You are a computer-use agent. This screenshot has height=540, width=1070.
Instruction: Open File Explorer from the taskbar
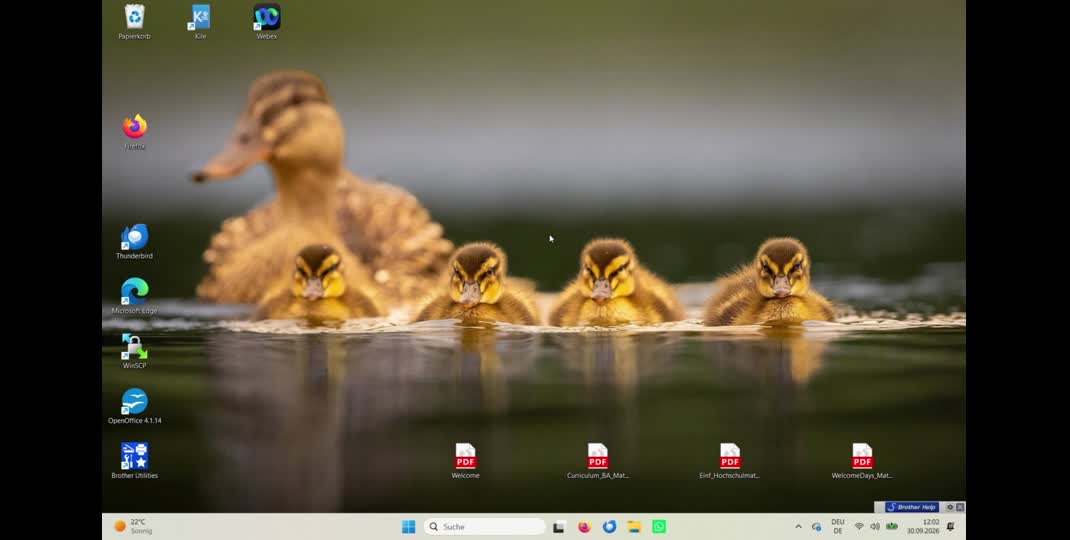(x=634, y=526)
